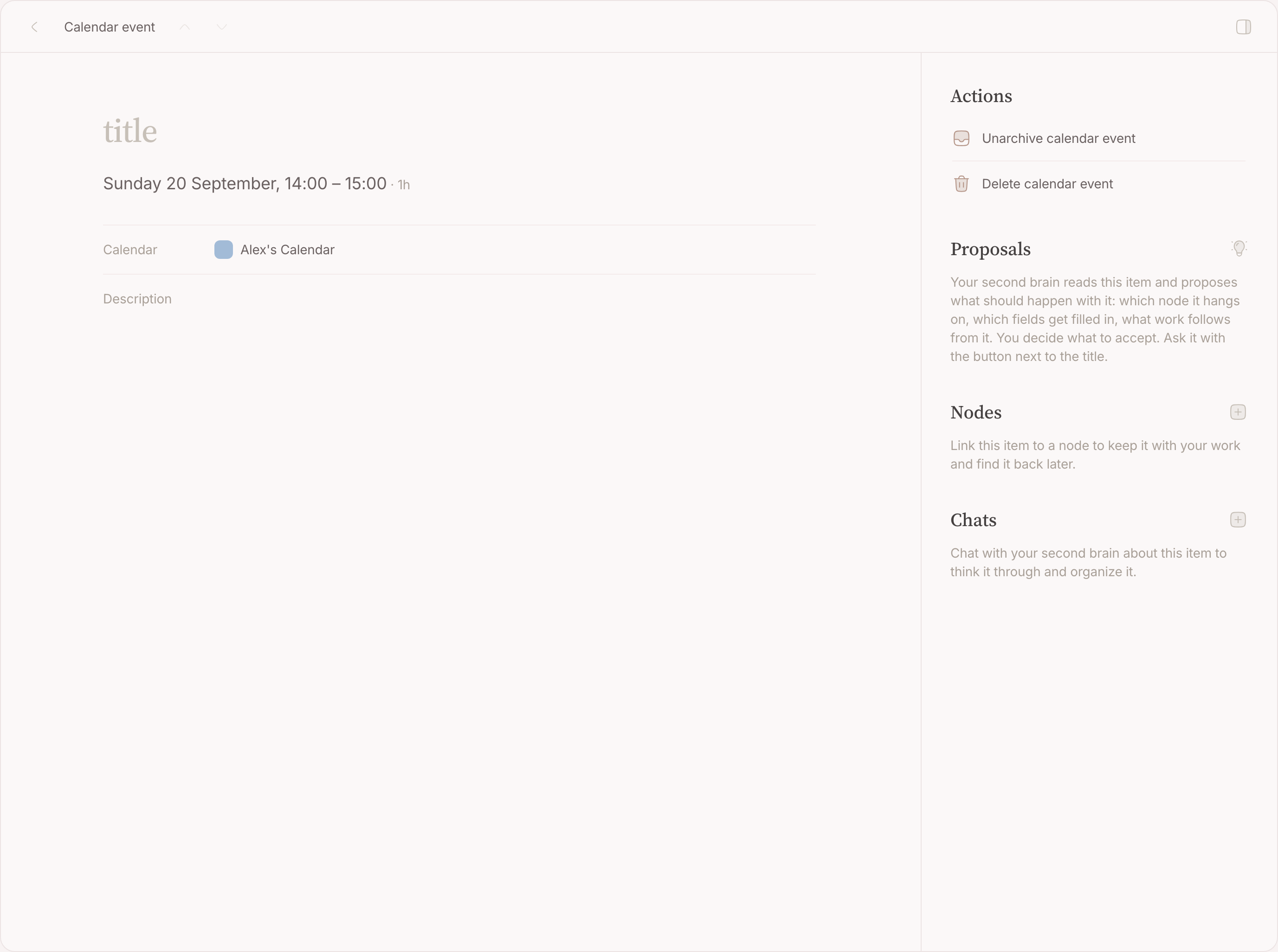Start a new chat with plus icon
The height and width of the screenshot is (952, 1278).
click(1238, 520)
